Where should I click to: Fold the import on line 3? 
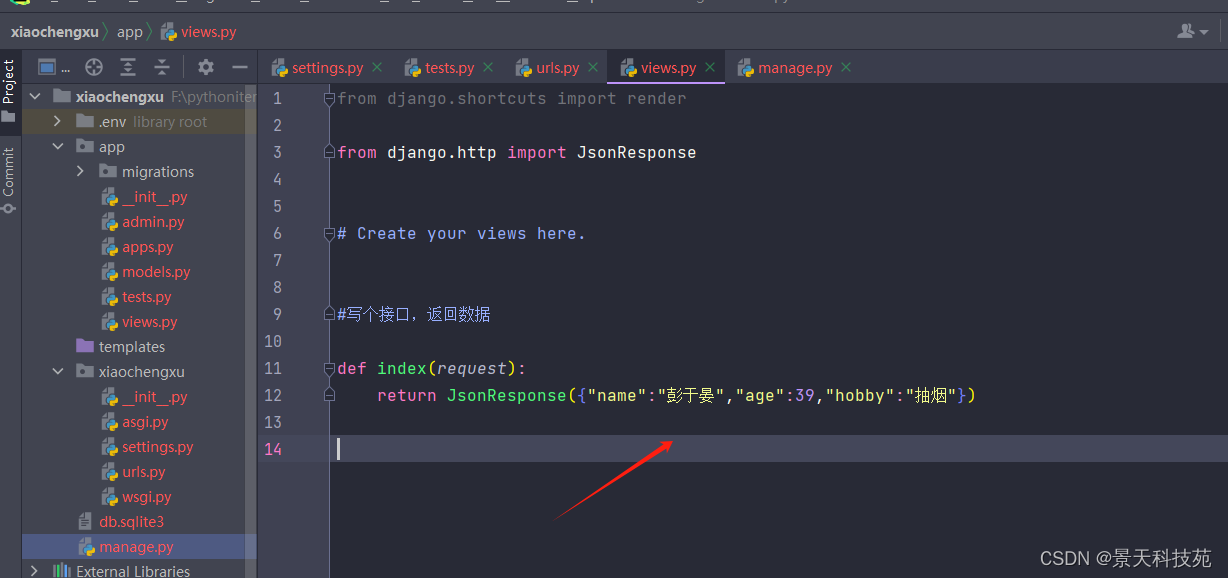pyautogui.click(x=329, y=152)
